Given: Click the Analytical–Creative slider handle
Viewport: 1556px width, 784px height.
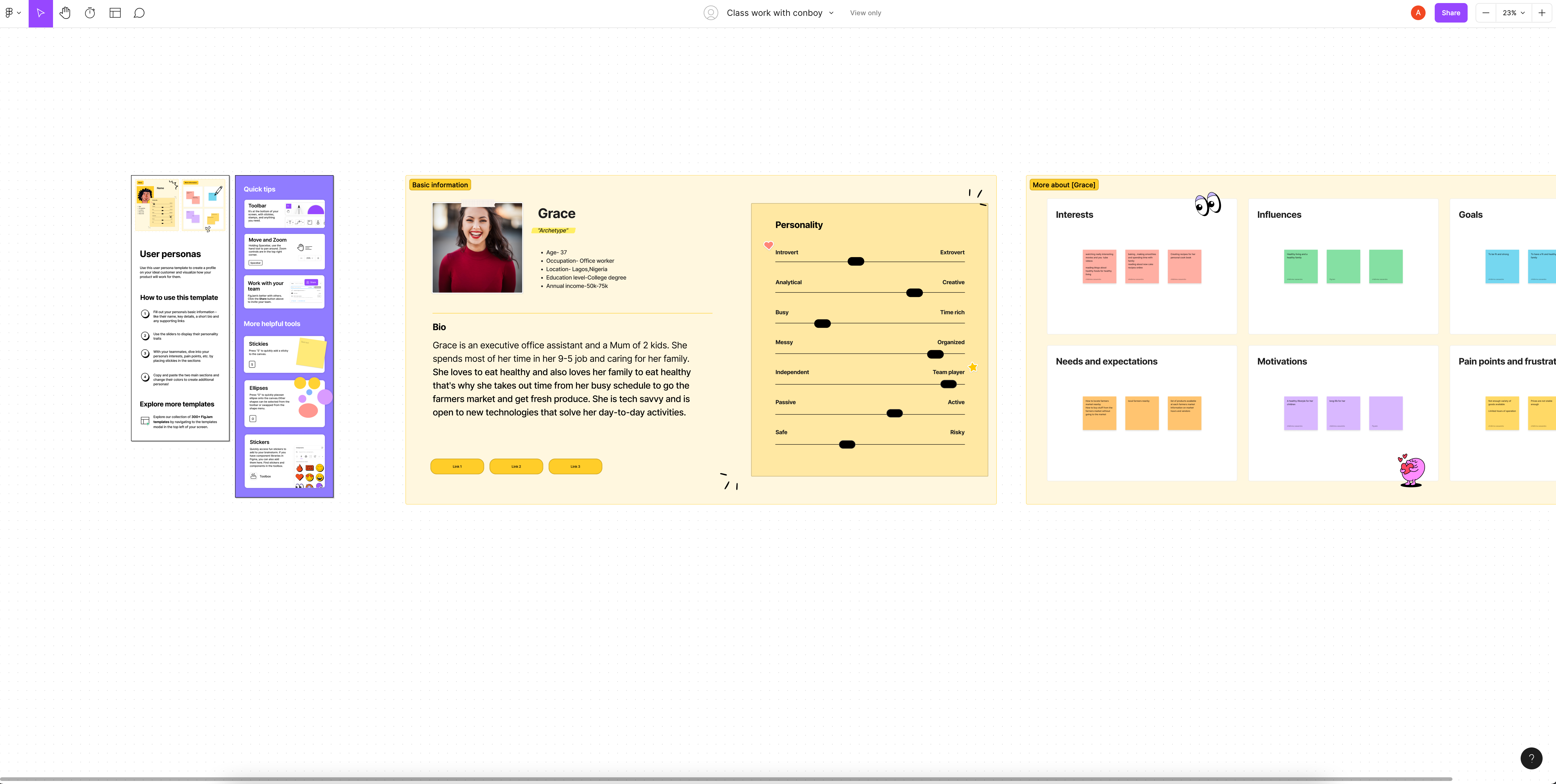Looking at the screenshot, I should [914, 293].
